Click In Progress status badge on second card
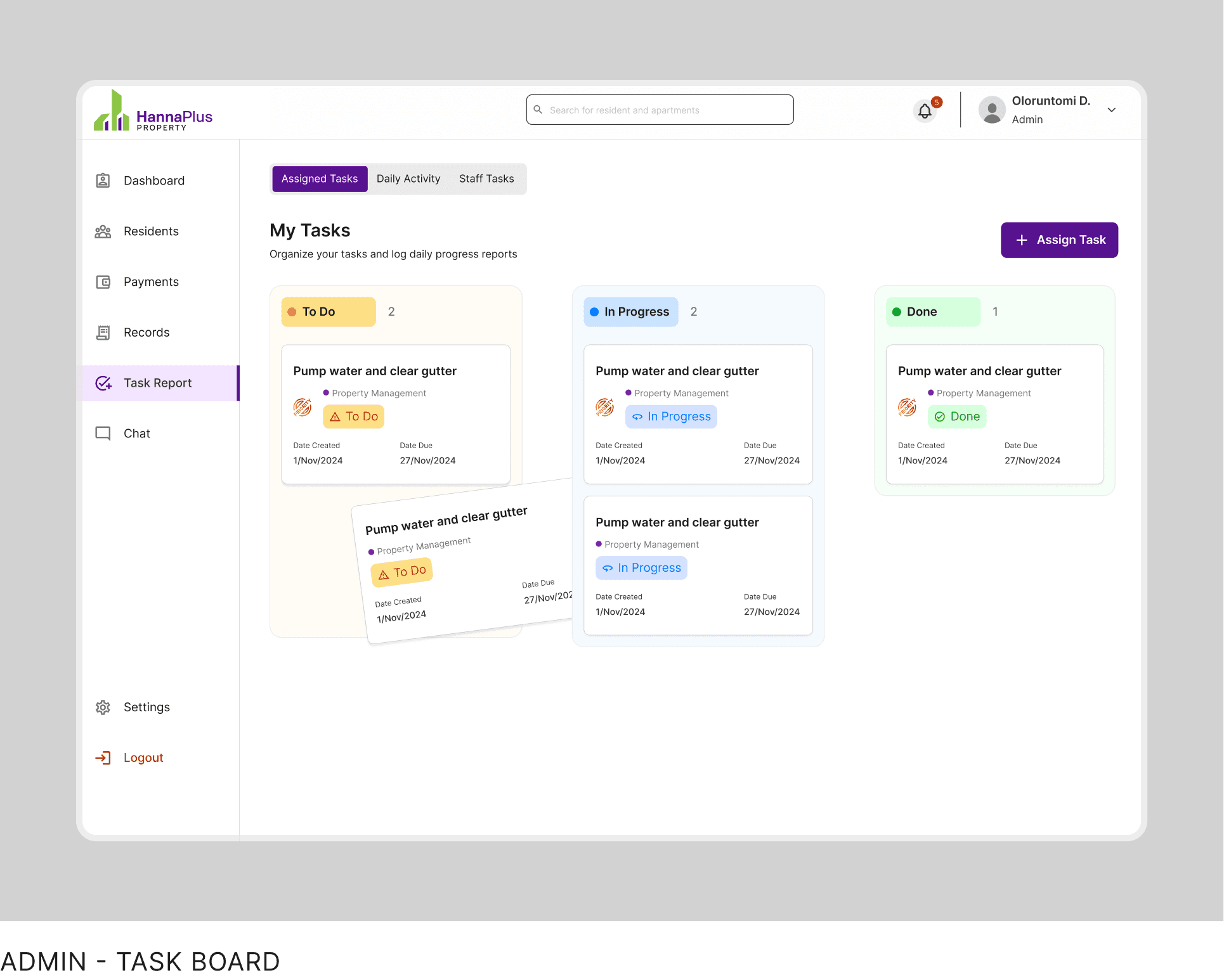 click(641, 569)
